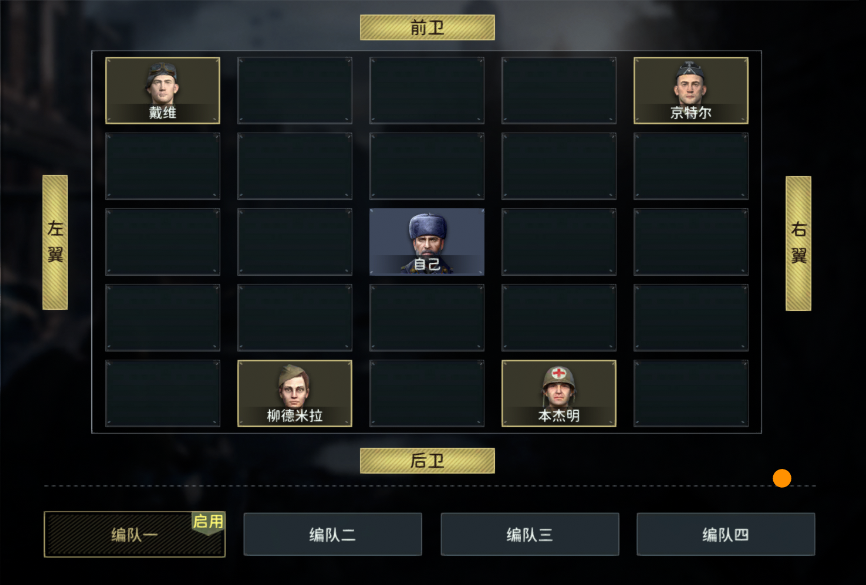
Task: Select the empty slot directly above 自己
Action: (427, 166)
